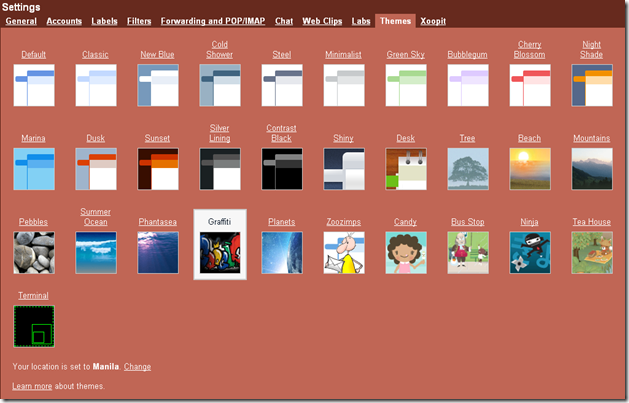The height and width of the screenshot is (403, 629).
Task: Select the Default theme thumbnail
Action: click(34, 85)
